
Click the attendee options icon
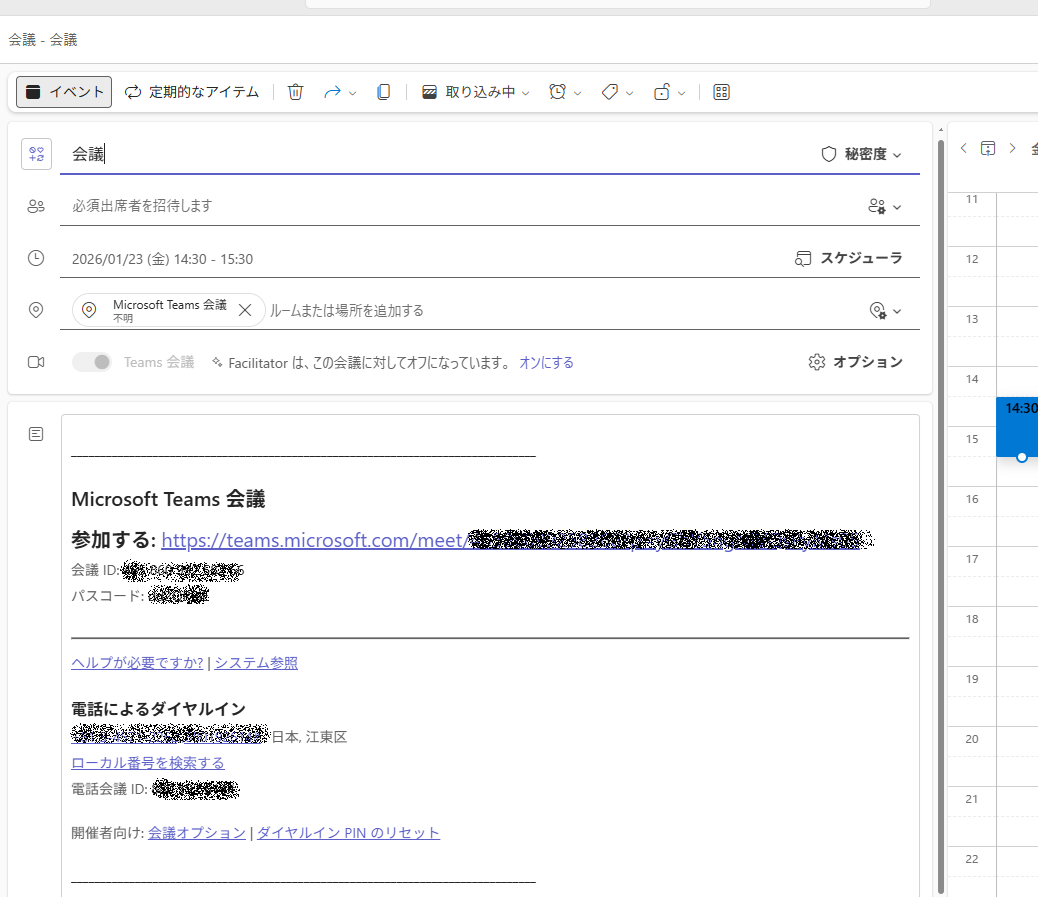[x=877, y=207]
